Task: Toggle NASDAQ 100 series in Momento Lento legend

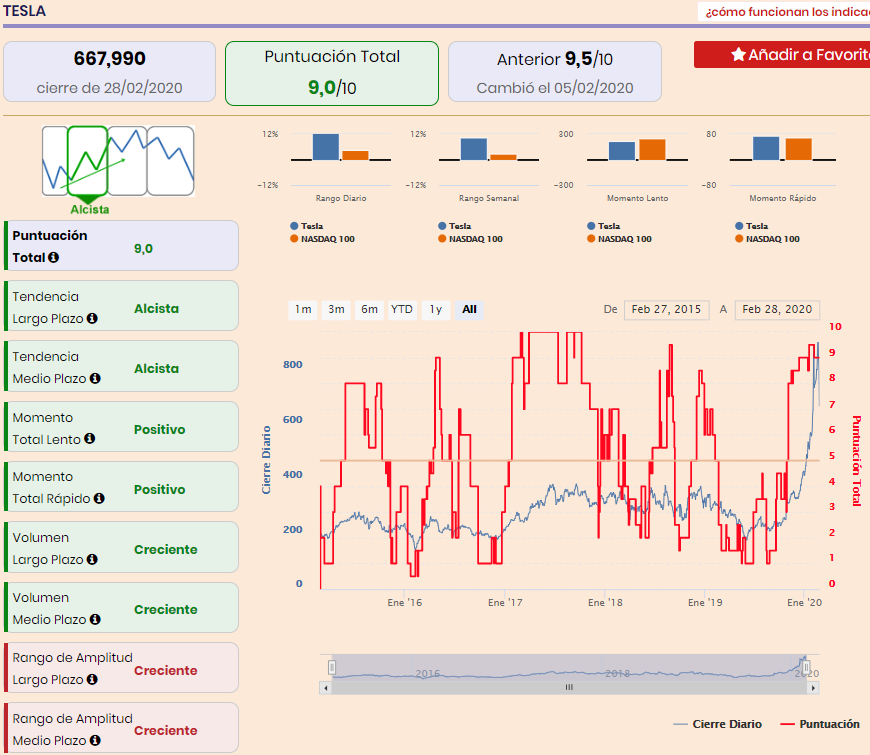Action: pyautogui.click(x=619, y=239)
